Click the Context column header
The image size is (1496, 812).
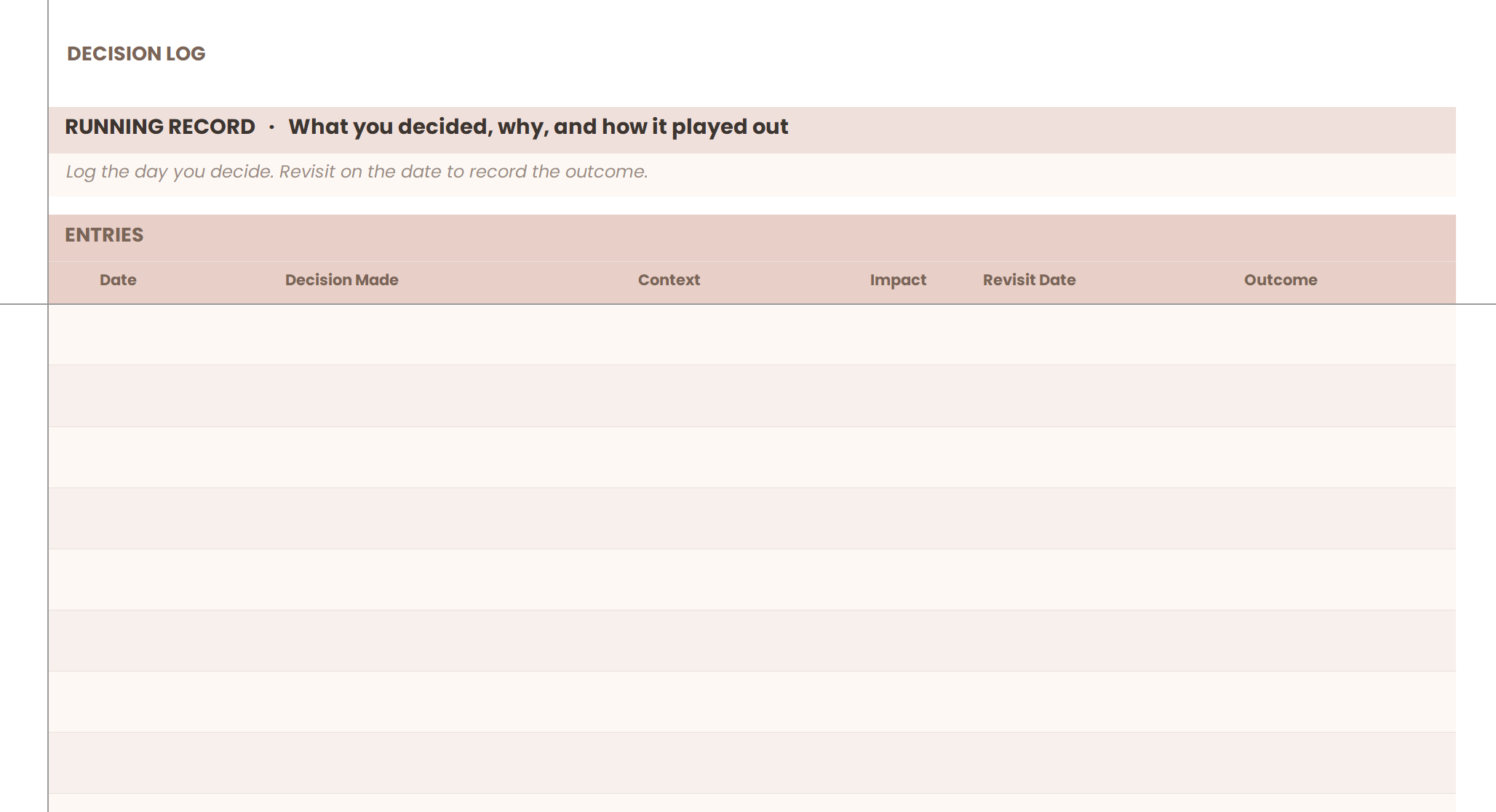point(669,280)
